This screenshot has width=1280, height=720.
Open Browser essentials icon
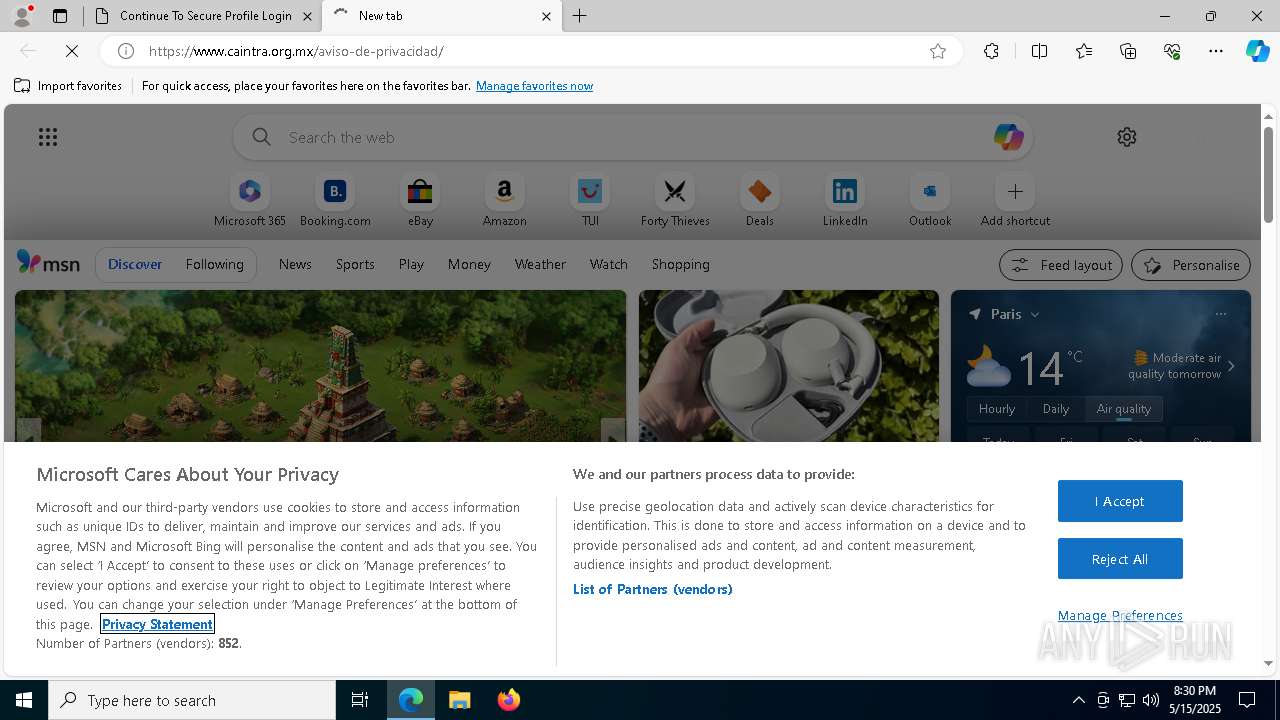click(1172, 51)
